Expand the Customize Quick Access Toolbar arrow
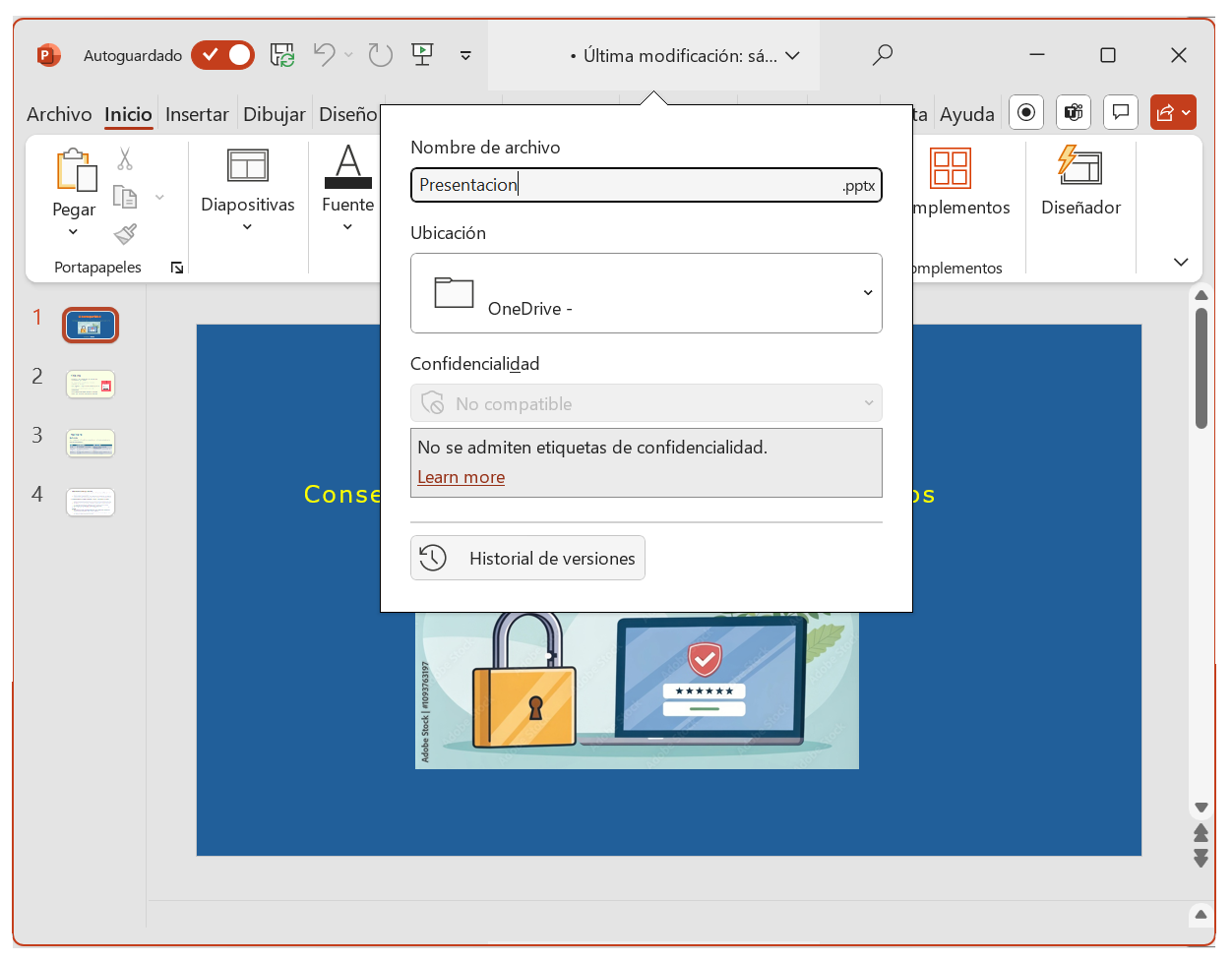The image size is (1232, 961). point(465,56)
